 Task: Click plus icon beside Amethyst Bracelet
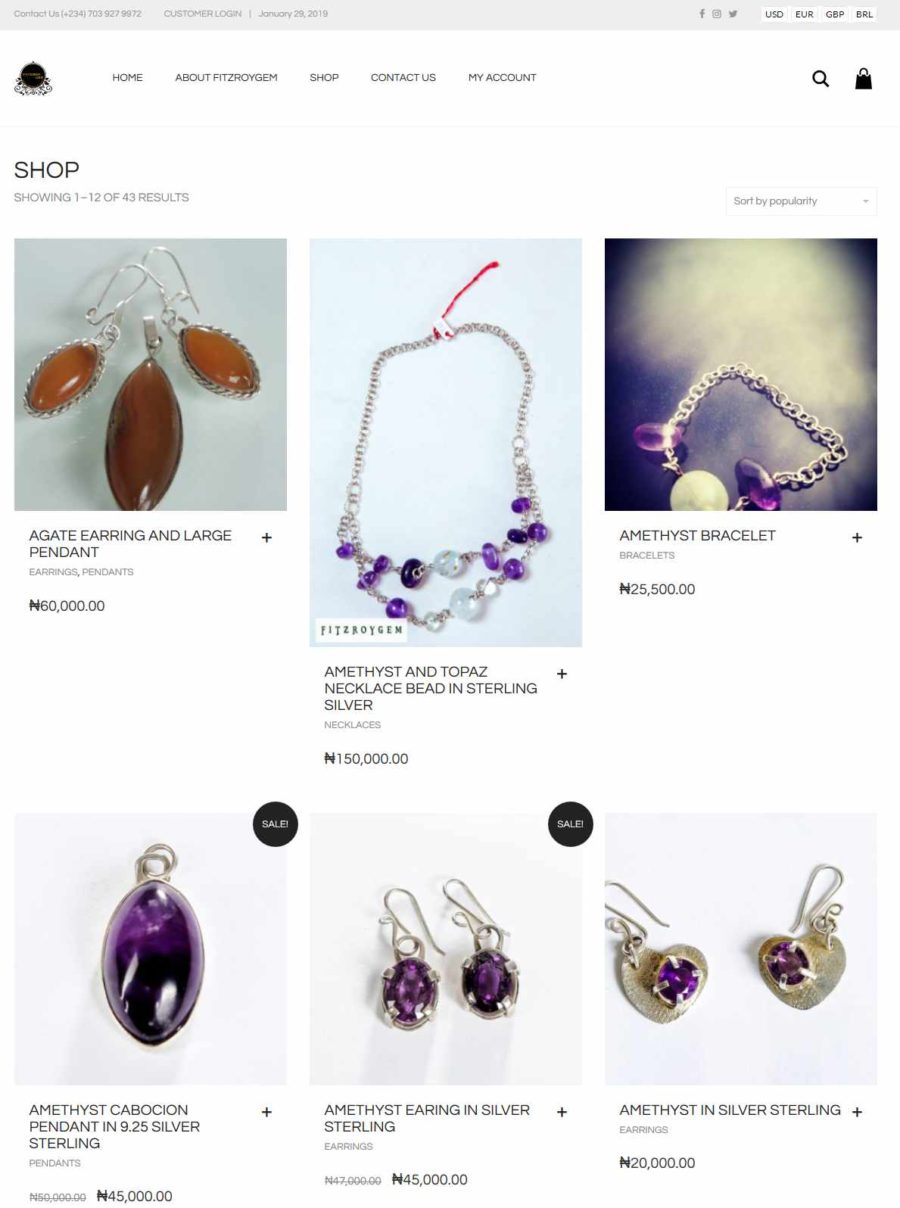pyautogui.click(x=857, y=538)
